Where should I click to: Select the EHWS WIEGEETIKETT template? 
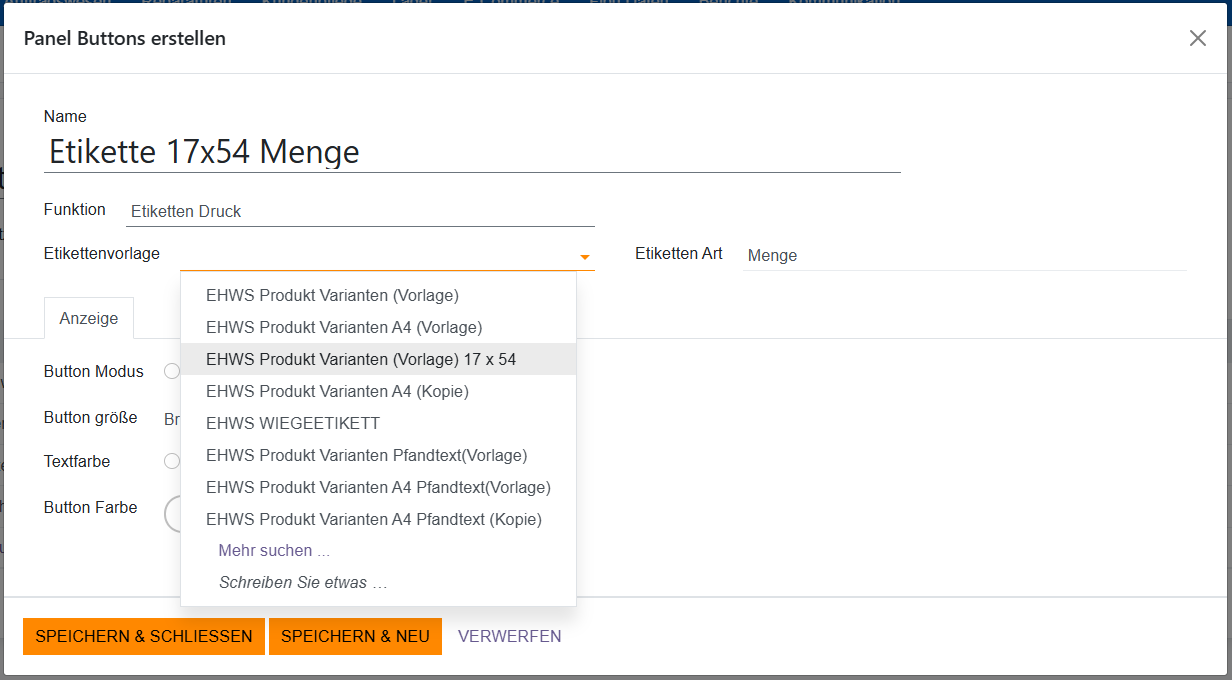click(293, 423)
